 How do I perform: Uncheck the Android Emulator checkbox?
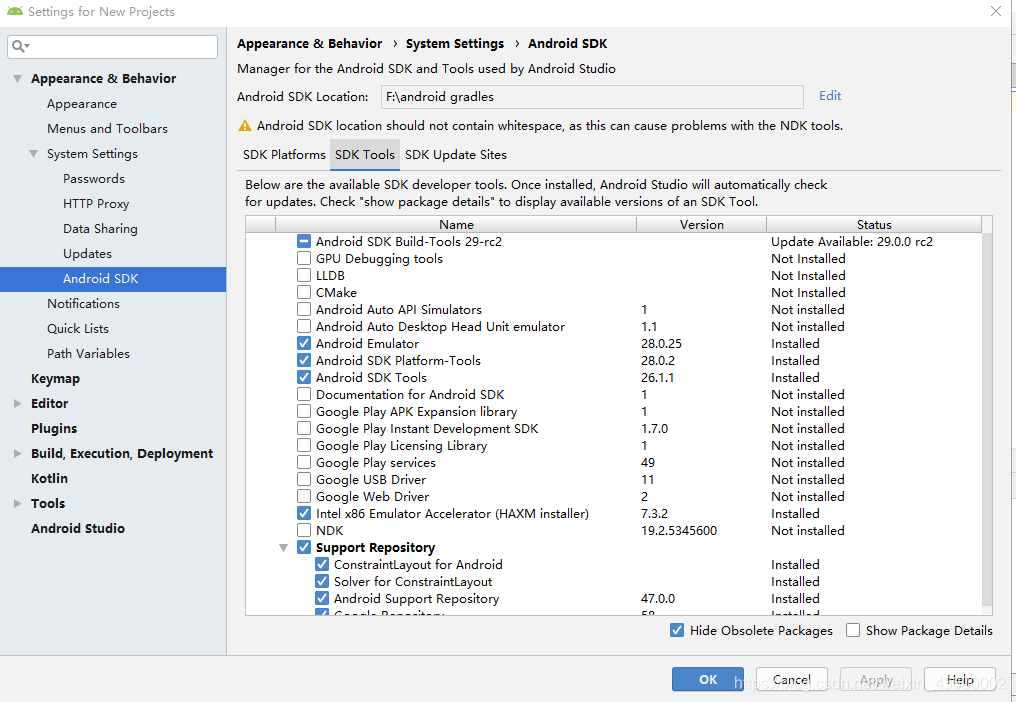(304, 344)
